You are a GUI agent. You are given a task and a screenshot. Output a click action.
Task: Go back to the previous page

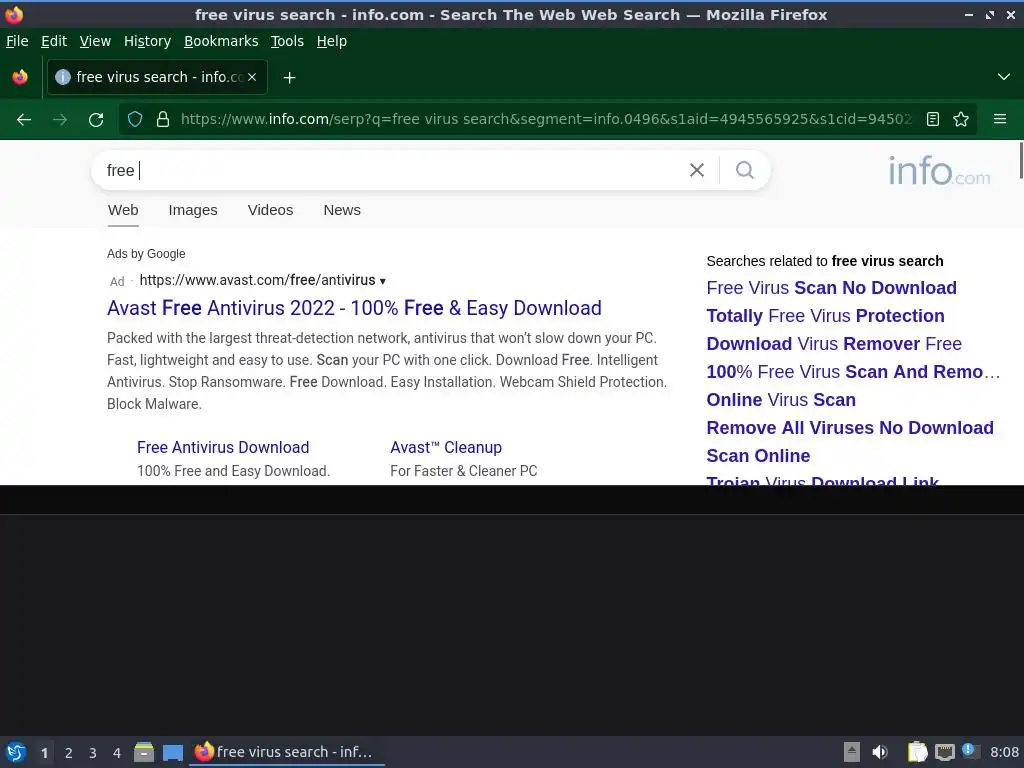(x=24, y=120)
